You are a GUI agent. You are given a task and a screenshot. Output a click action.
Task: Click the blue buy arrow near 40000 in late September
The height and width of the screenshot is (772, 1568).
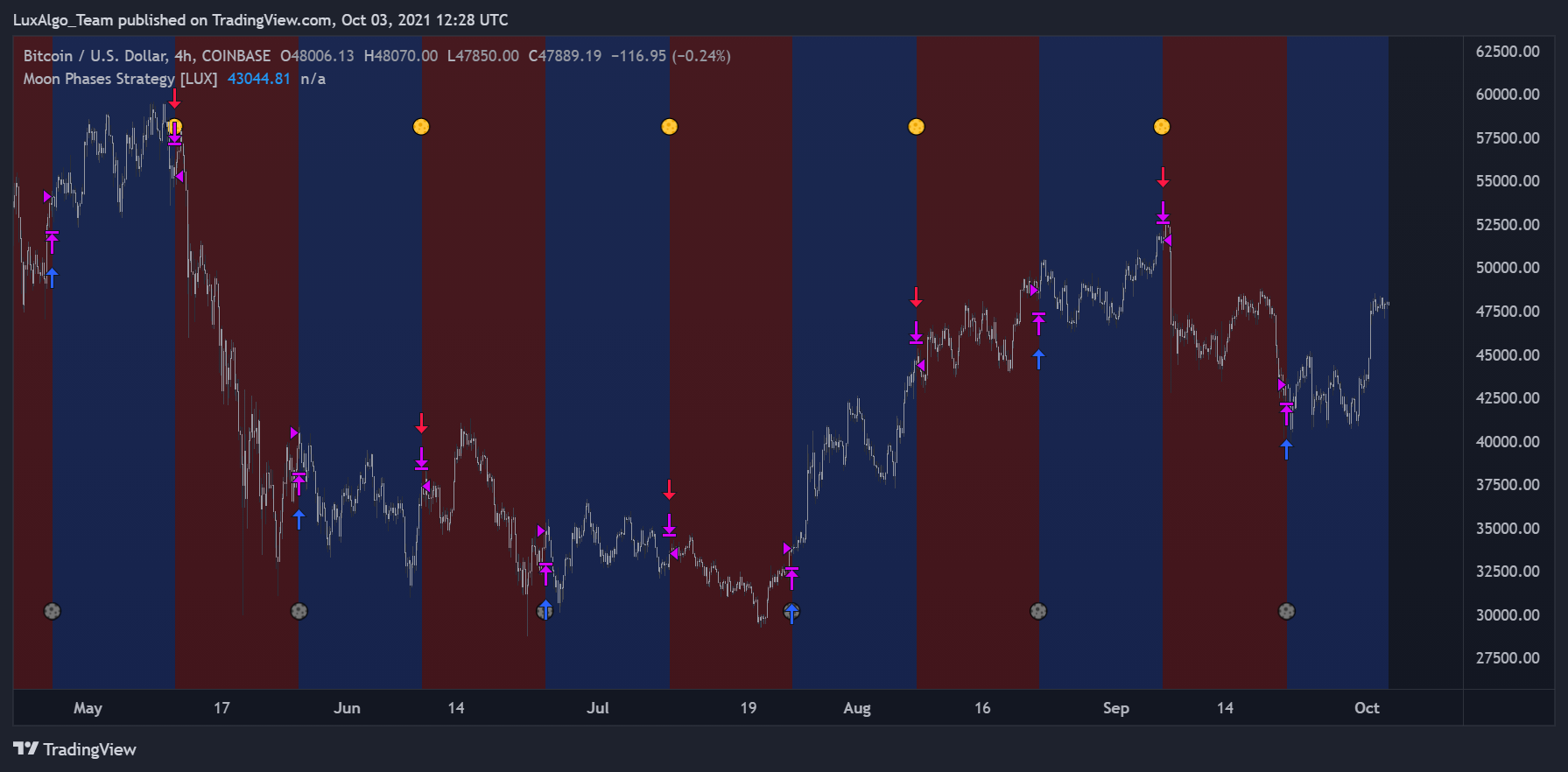1286,450
